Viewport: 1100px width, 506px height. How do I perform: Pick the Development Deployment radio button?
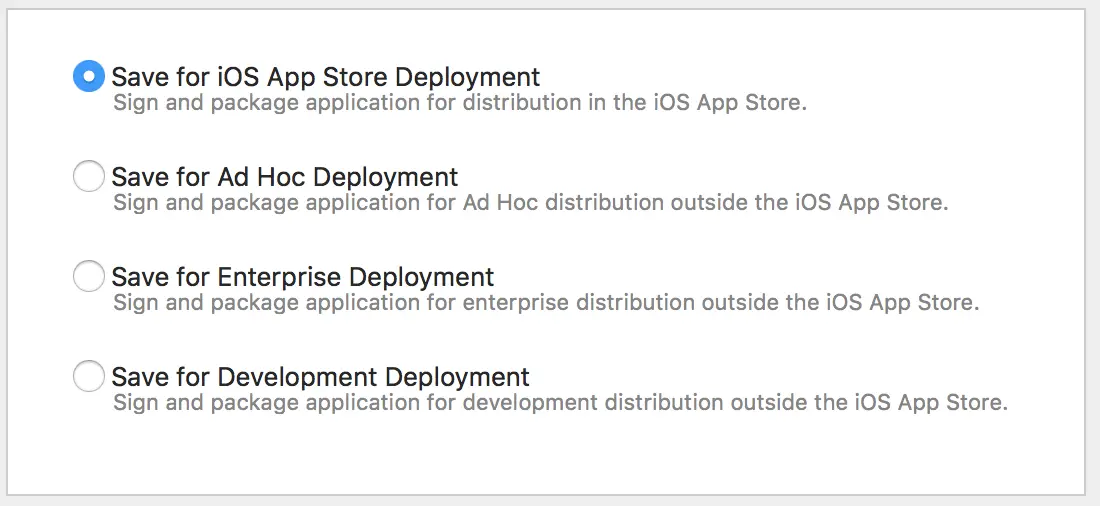coord(88,377)
